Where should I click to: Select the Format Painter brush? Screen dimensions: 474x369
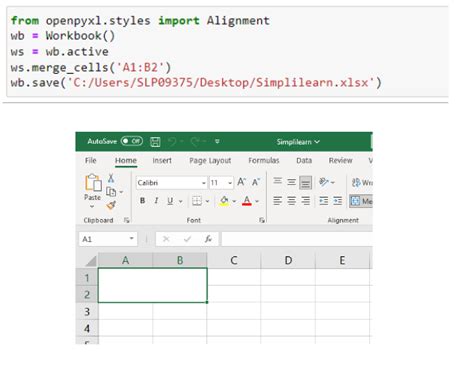click(x=111, y=205)
